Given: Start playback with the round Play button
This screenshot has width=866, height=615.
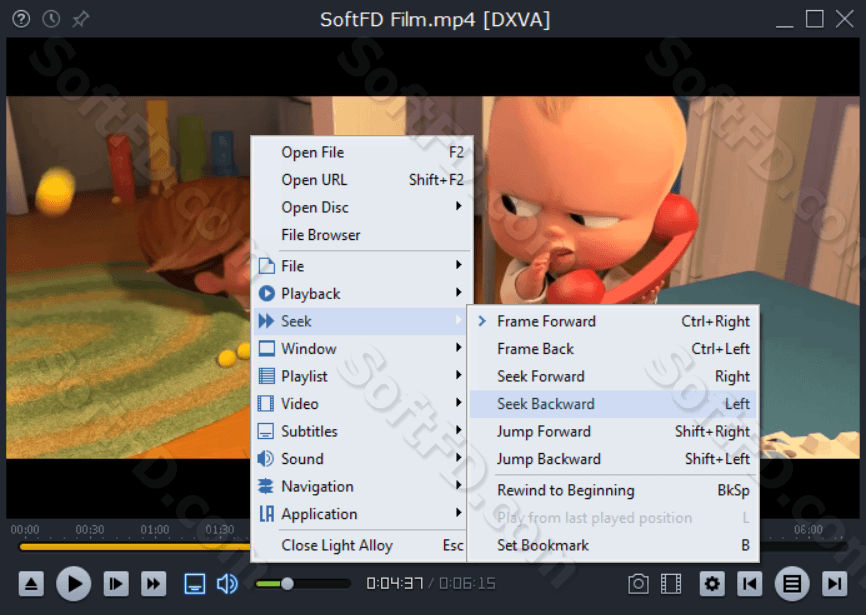Looking at the screenshot, I should click(x=73, y=584).
